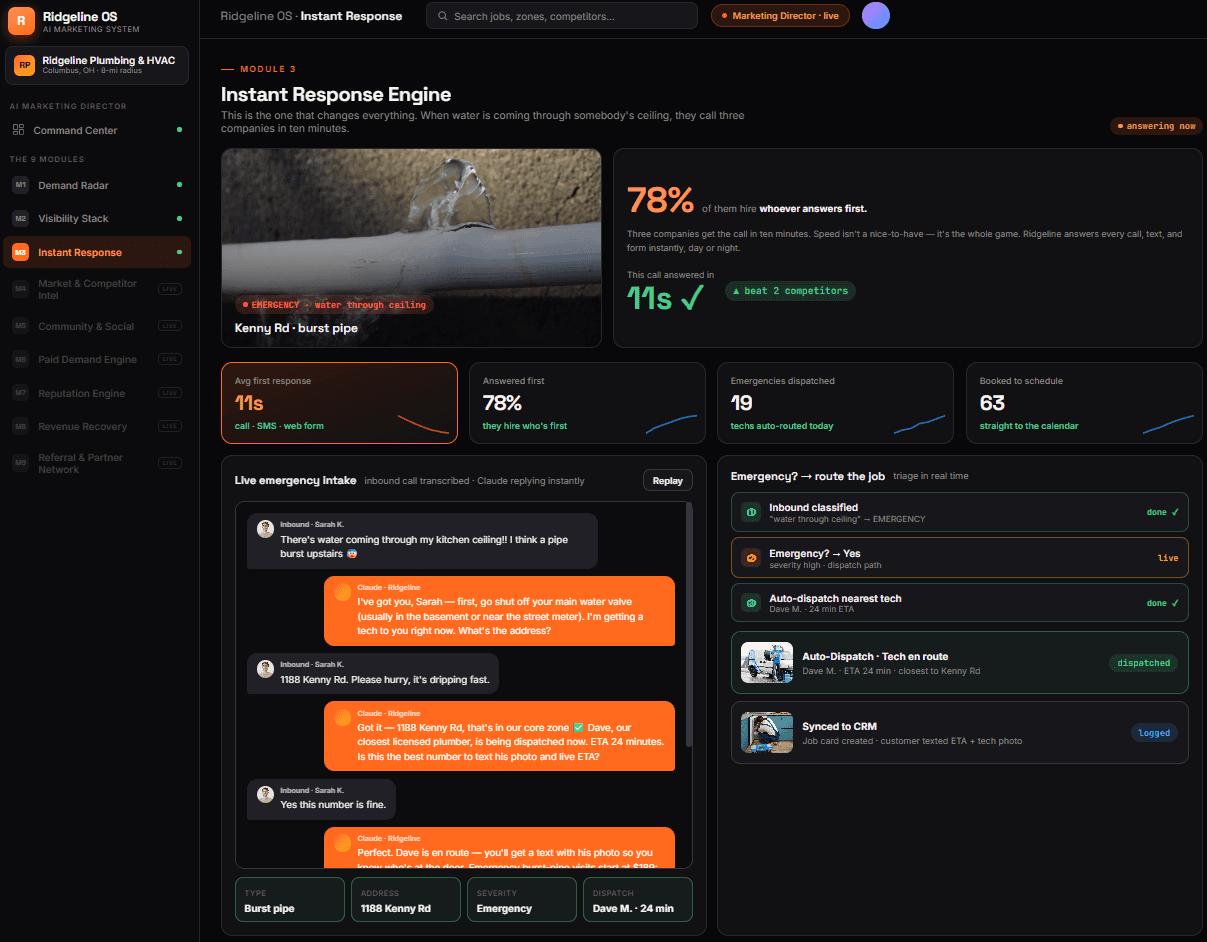Open Visibility Stack module
Screen dimensions: 1207x942
[x=95, y=218]
